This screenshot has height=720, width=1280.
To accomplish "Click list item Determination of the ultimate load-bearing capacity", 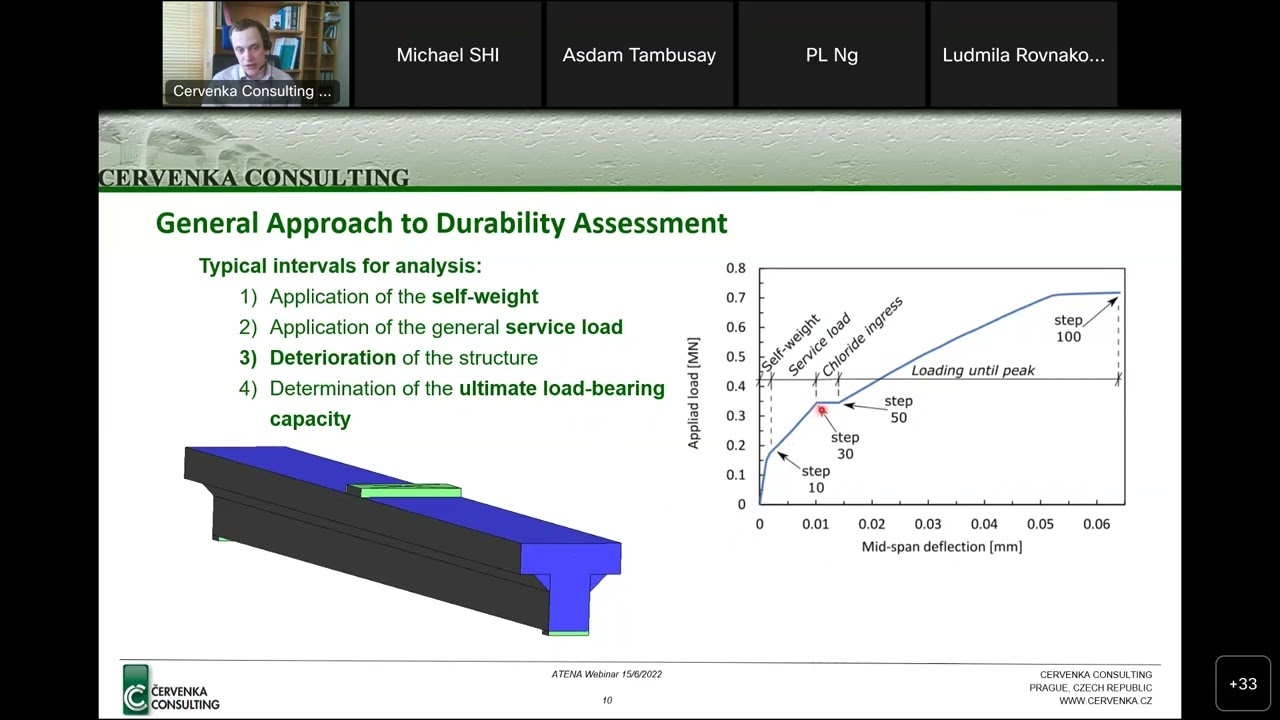I will 452,403.
